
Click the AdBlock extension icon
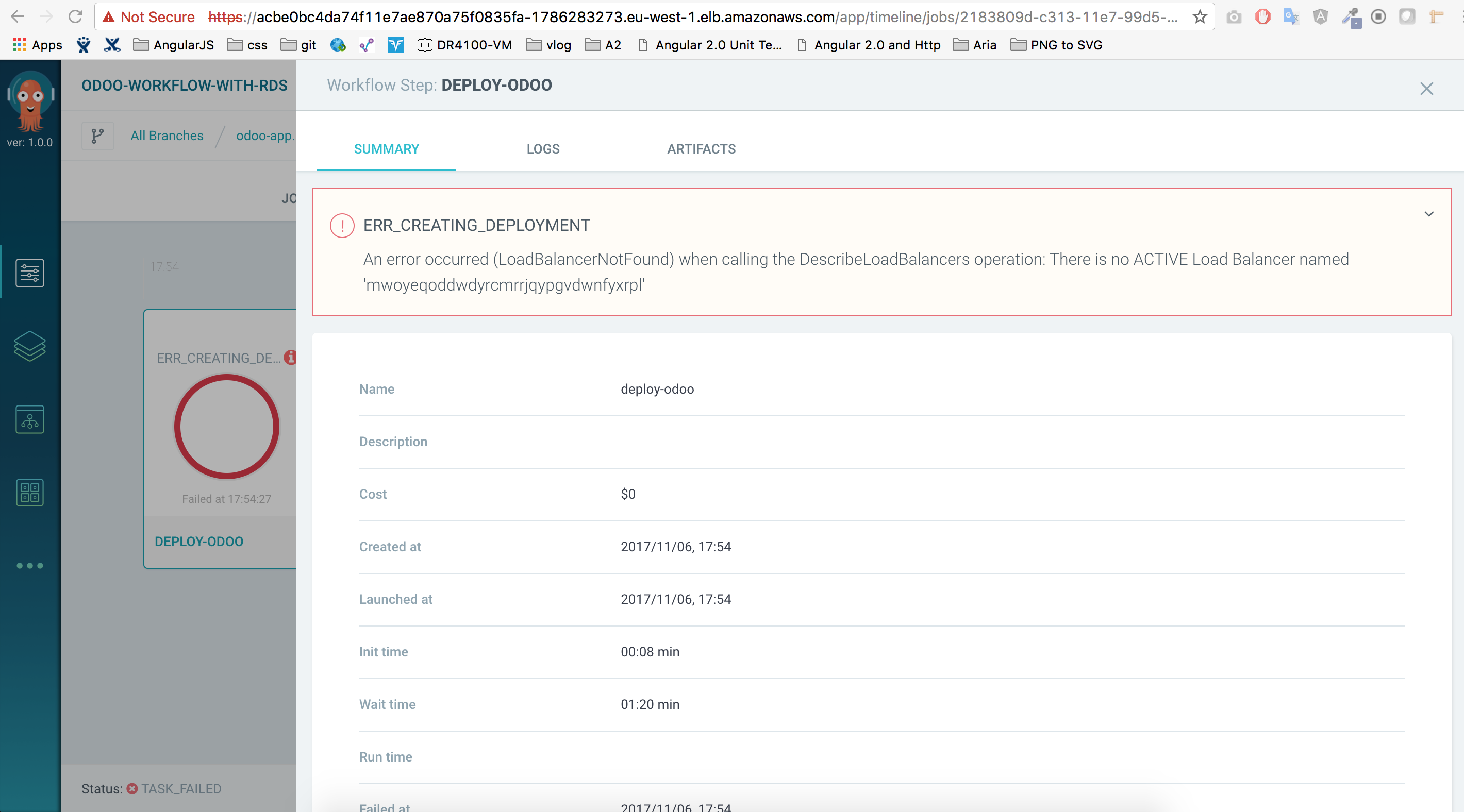[x=1262, y=16]
